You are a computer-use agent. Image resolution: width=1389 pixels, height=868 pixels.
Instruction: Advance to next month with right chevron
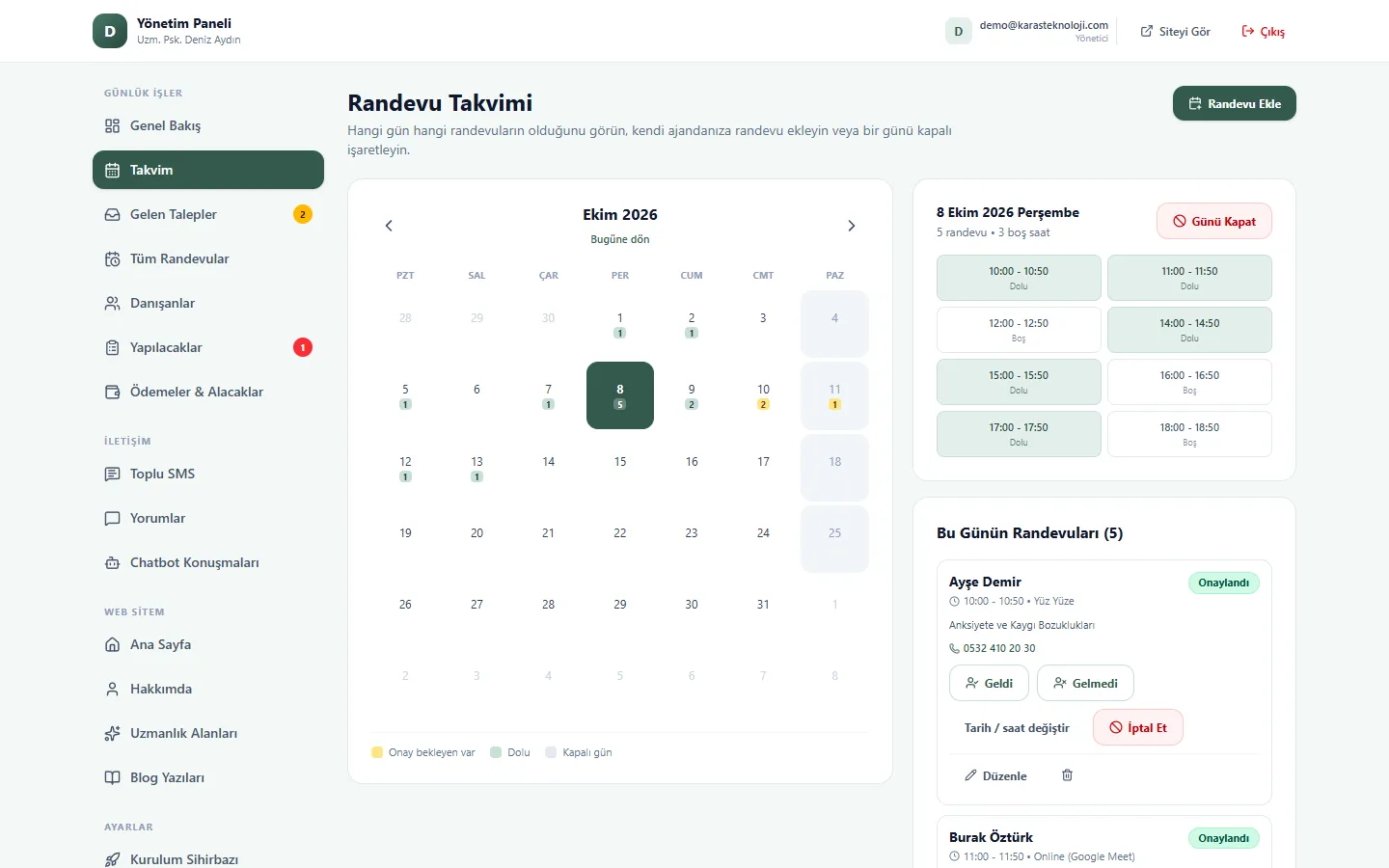(851, 226)
